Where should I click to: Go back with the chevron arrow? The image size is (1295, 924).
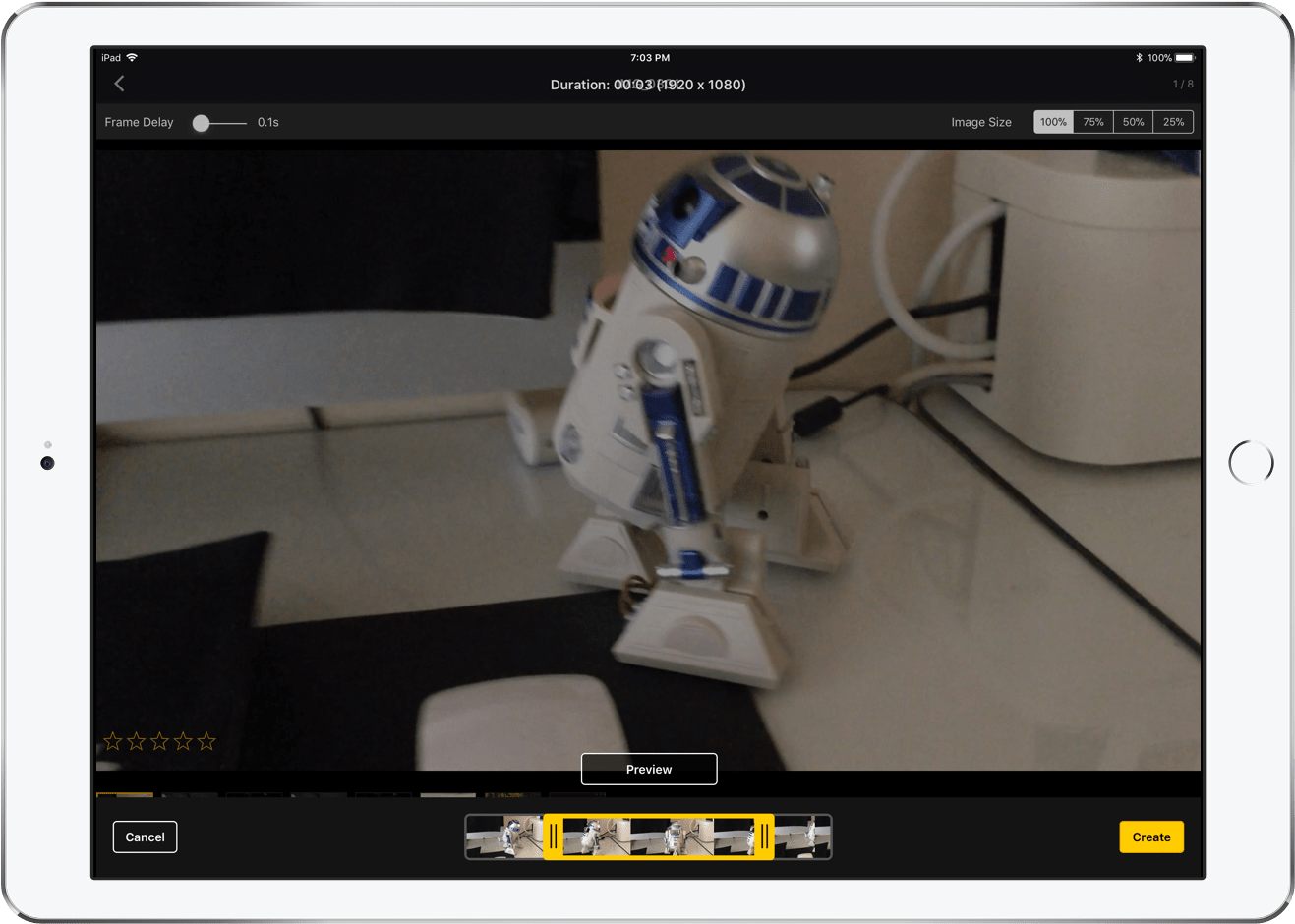120,84
